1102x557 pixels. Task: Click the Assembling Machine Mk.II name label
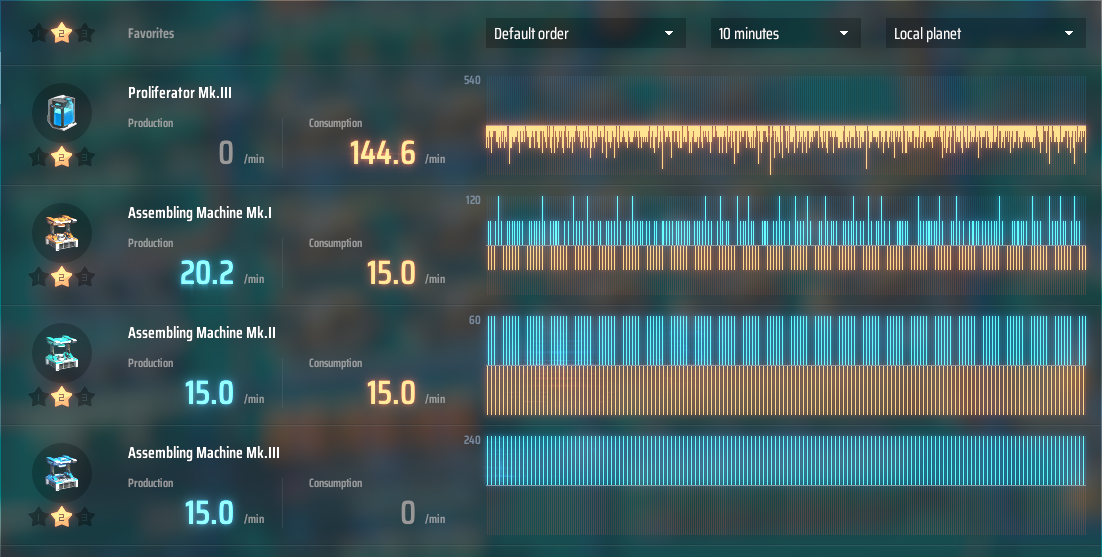point(201,333)
